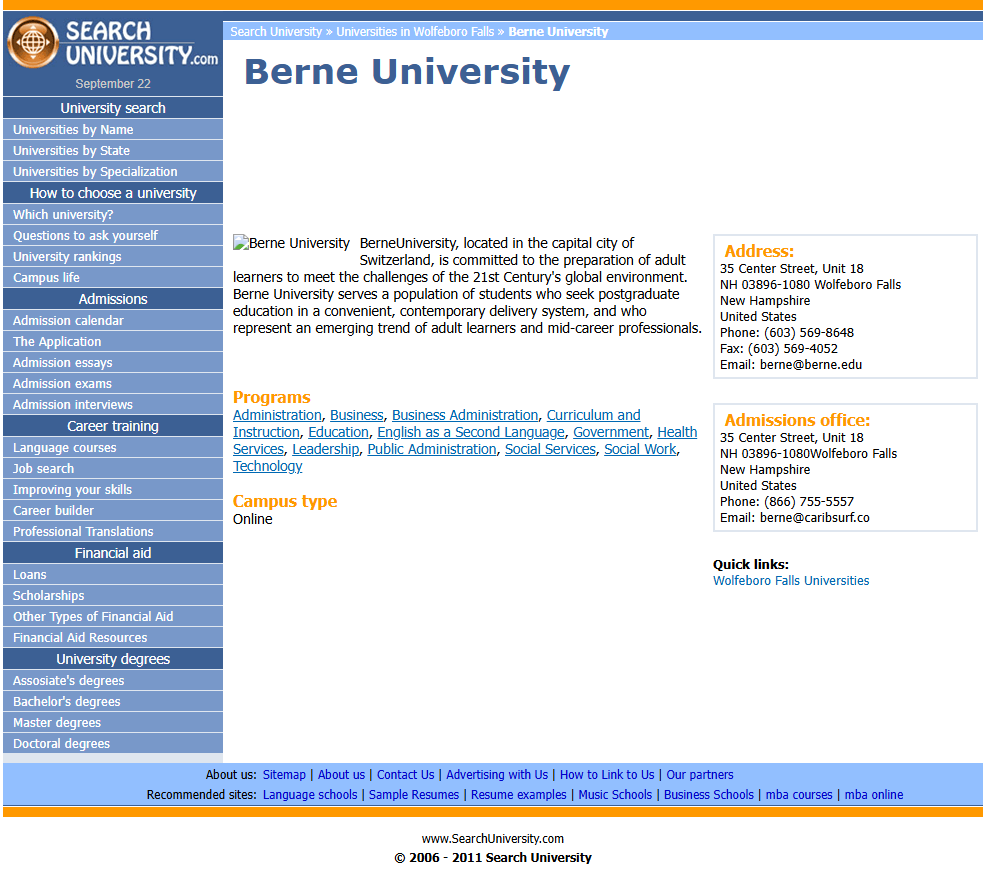Open Financial Aid Resources
Screen dimensions: 988x875
[113, 638]
